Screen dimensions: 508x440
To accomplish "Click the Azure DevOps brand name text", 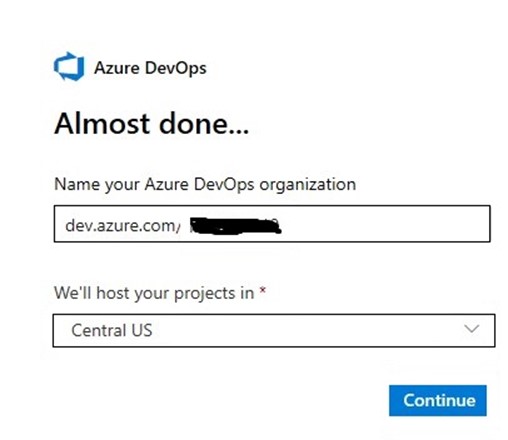I will click(150, 68).
